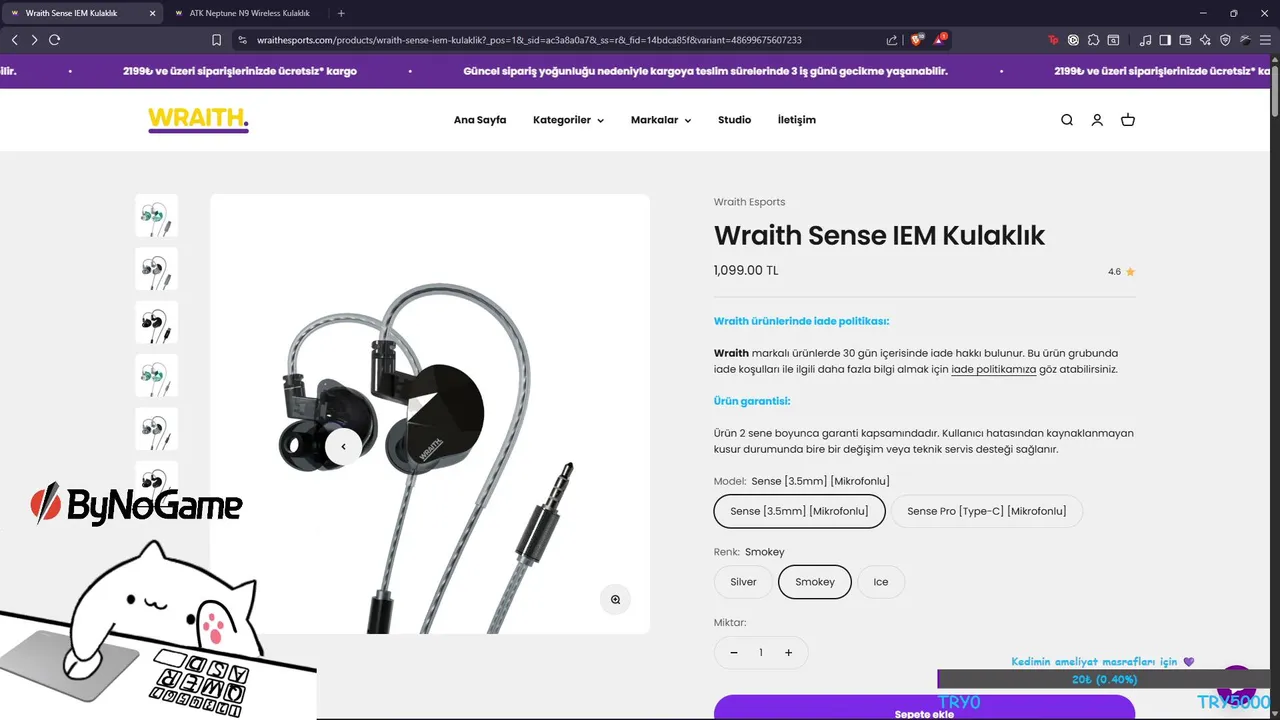Go to previous product image arrow
Screen dimensions: 1280x720
pyautogui.click(x=343, y=447)
